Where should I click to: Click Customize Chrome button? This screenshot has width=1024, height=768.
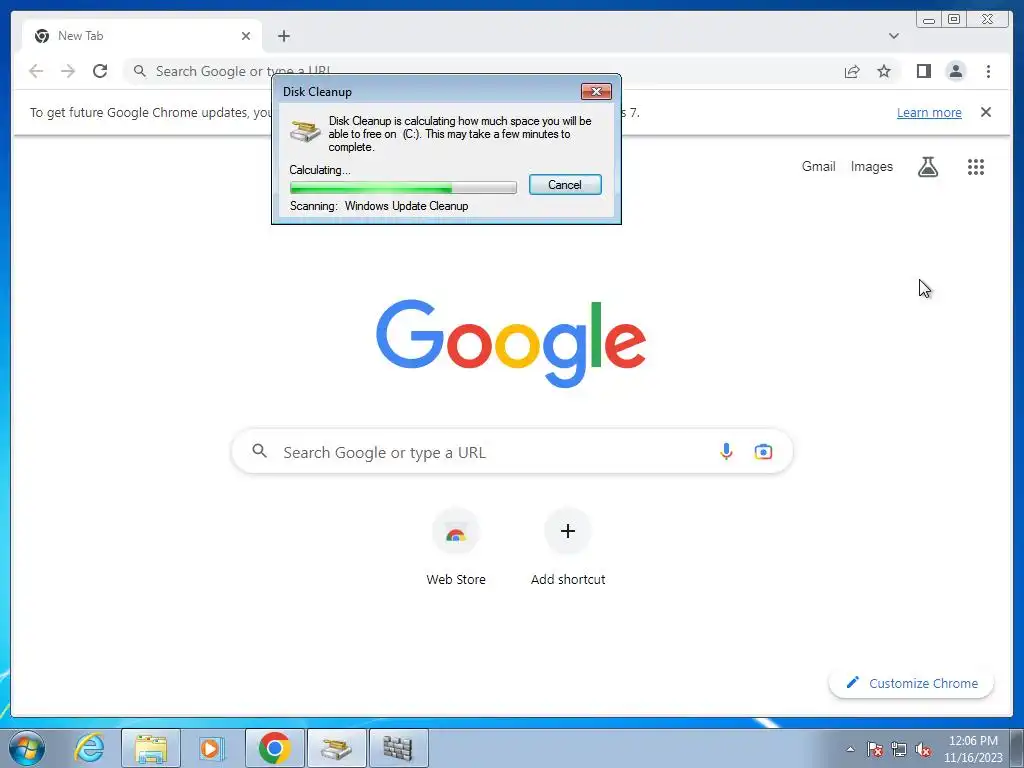(911, 683)
